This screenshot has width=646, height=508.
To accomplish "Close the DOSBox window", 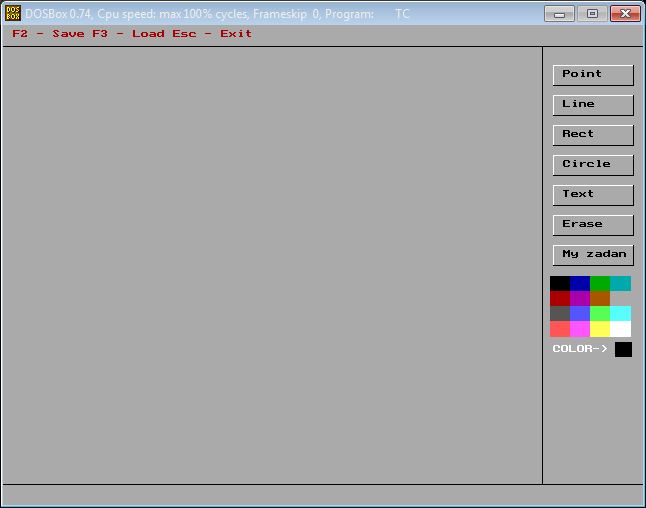I will coord(625,14).
